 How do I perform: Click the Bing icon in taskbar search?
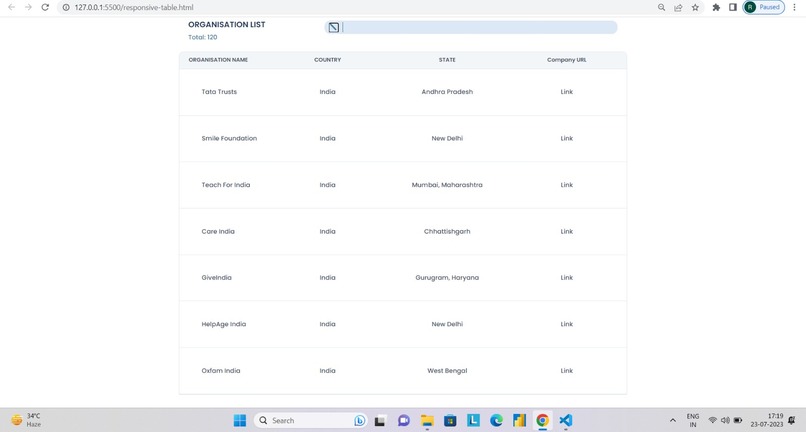tap(360, 420)
